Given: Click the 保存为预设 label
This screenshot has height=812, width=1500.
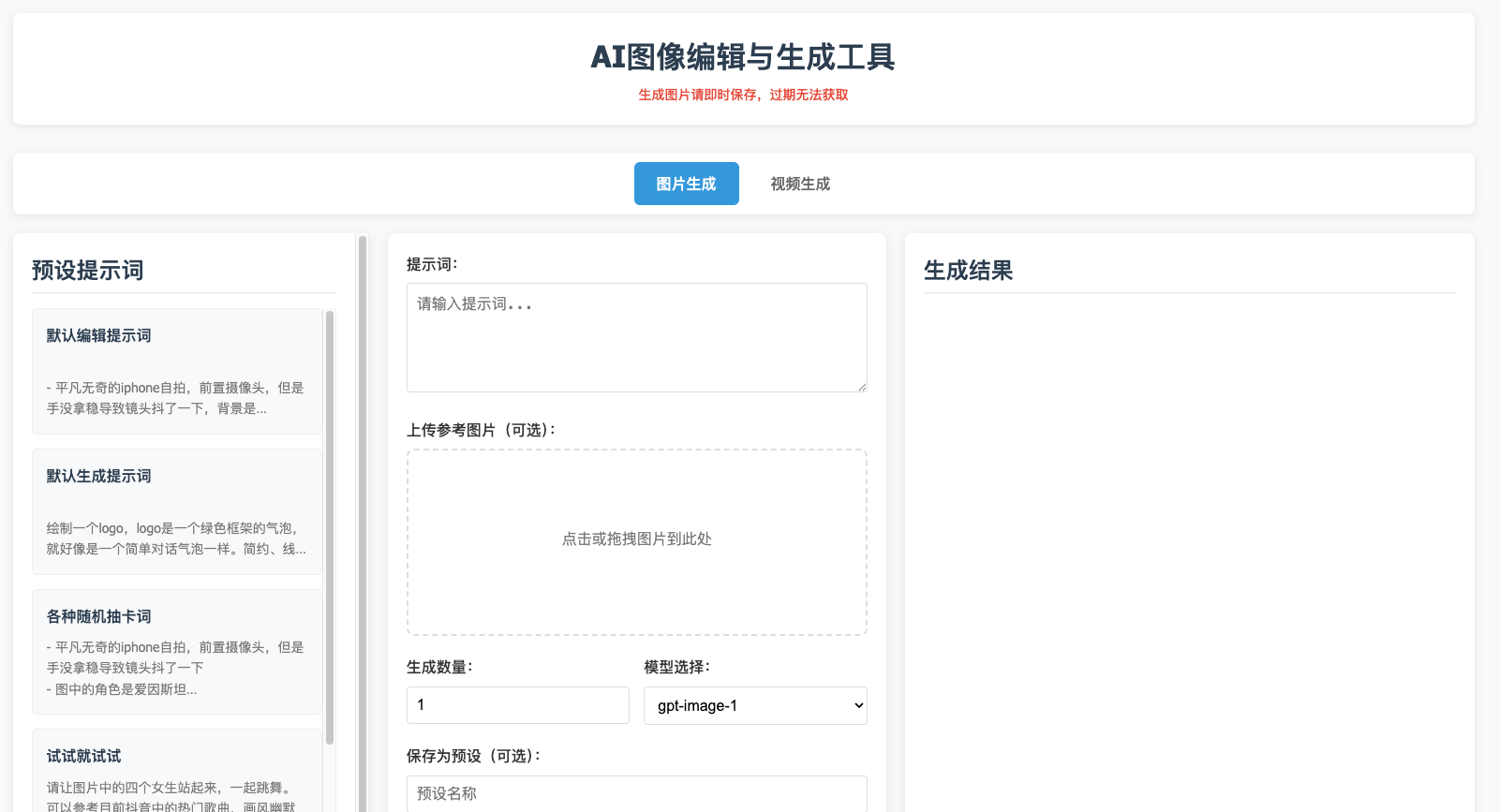Looking at the screenshot, I should coord(473,756).
